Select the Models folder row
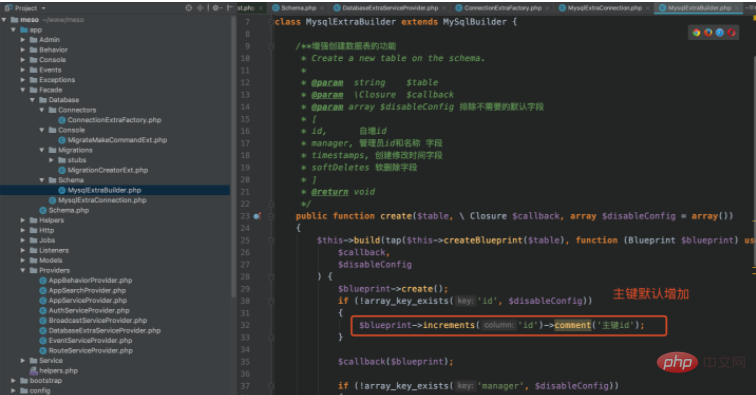 [51, 260]
